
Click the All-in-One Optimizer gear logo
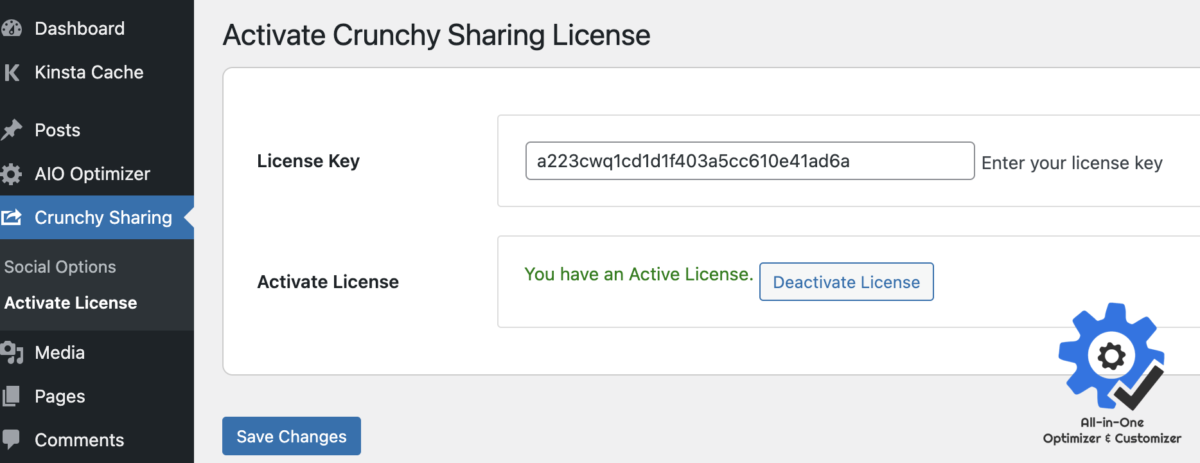1112,358
